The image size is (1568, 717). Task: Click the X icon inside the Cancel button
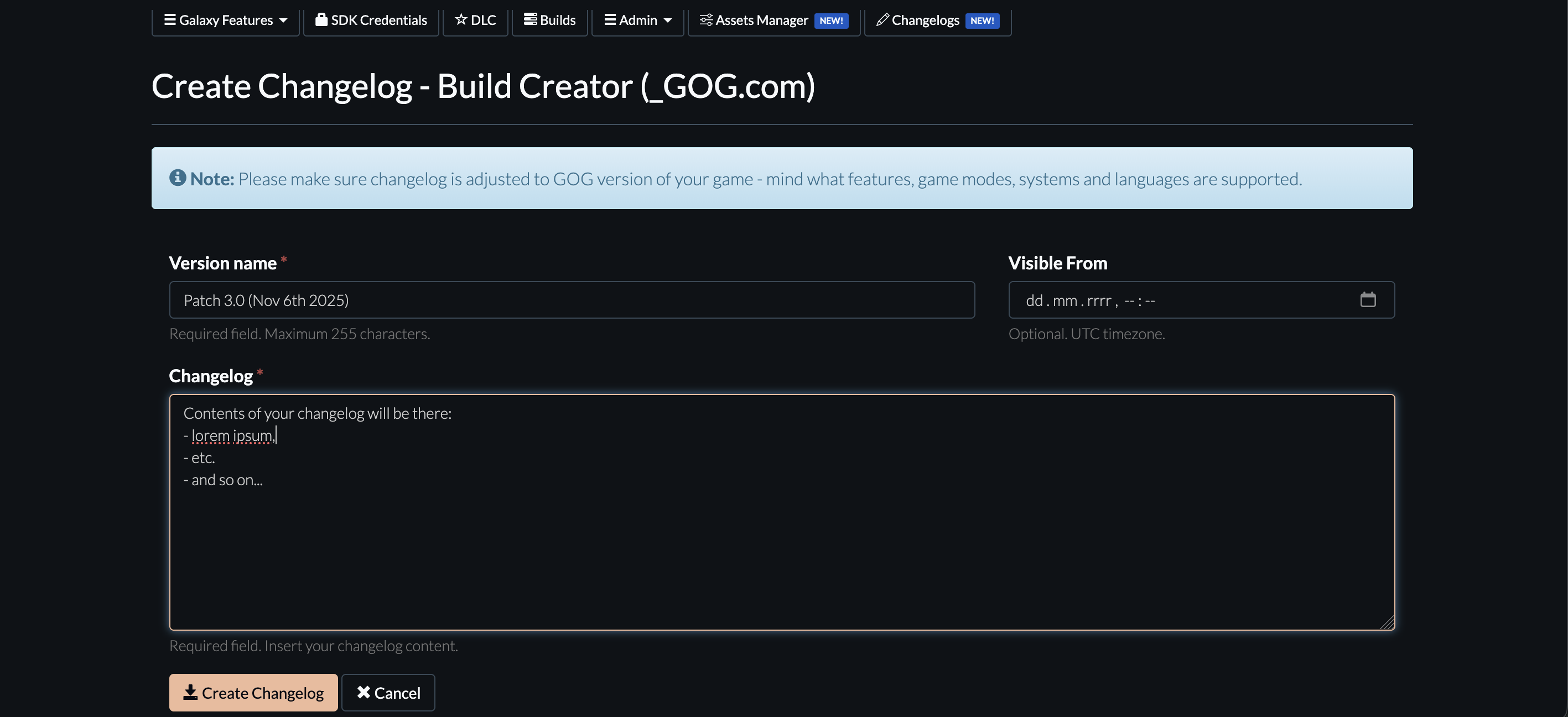[365, 692]
